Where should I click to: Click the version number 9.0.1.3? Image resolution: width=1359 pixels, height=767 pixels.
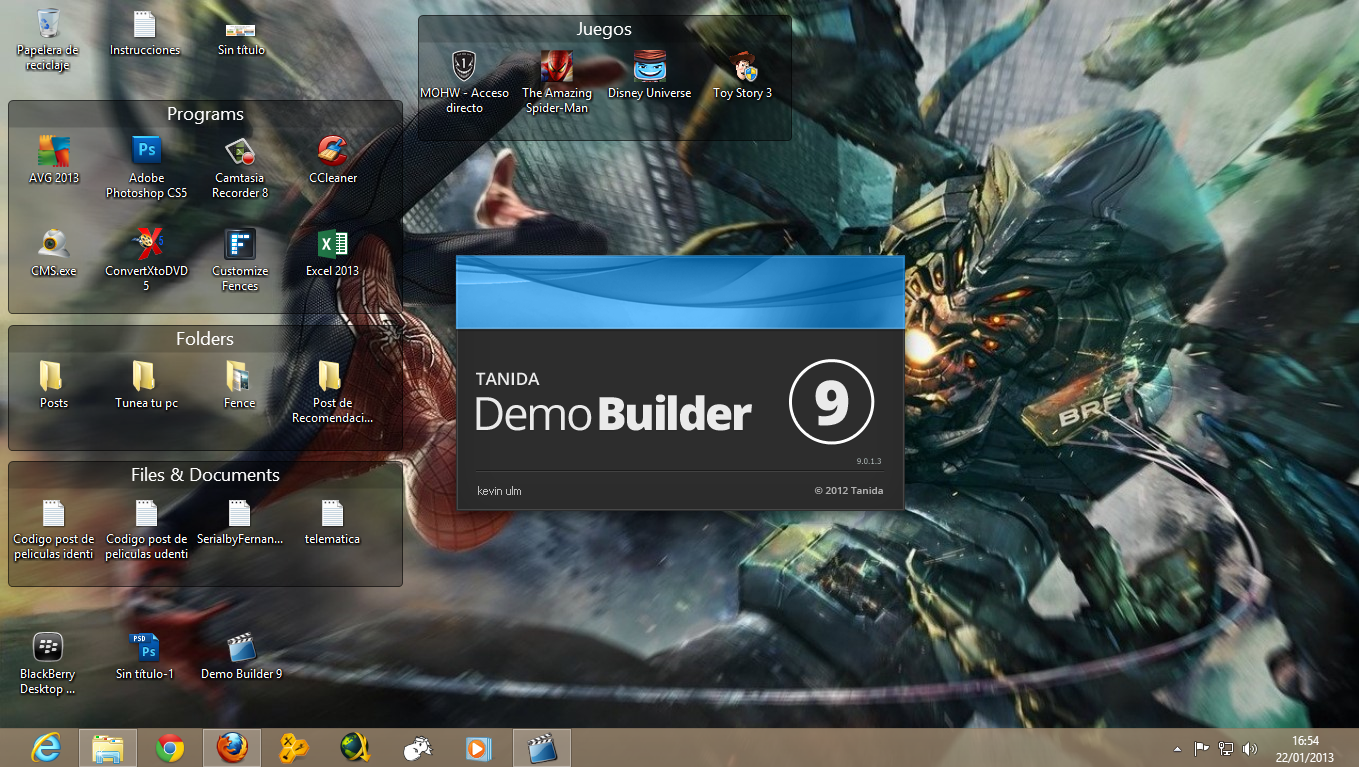[869, 461]
